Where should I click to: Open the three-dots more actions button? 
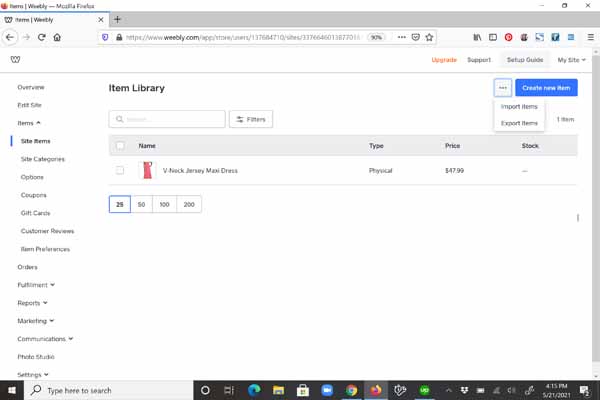[502, 88]
